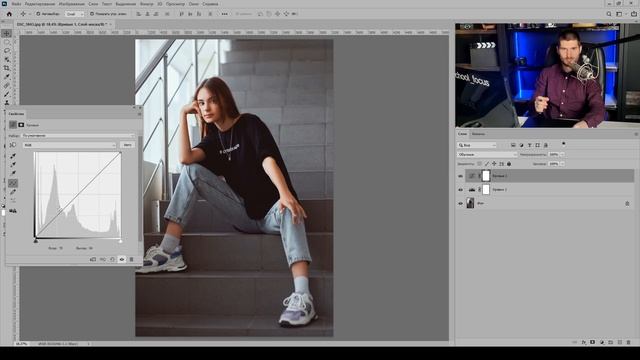Click the masks icon in Properties panel
Image resolution: width=640 pixels, height=360 pixels.
(x=21, y=125)
